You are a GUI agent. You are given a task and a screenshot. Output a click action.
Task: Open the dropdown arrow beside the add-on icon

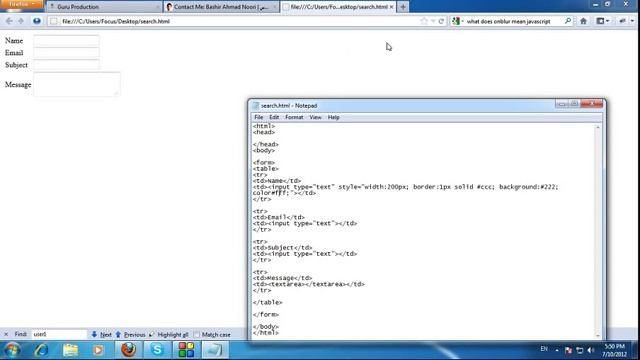point(632,21)
